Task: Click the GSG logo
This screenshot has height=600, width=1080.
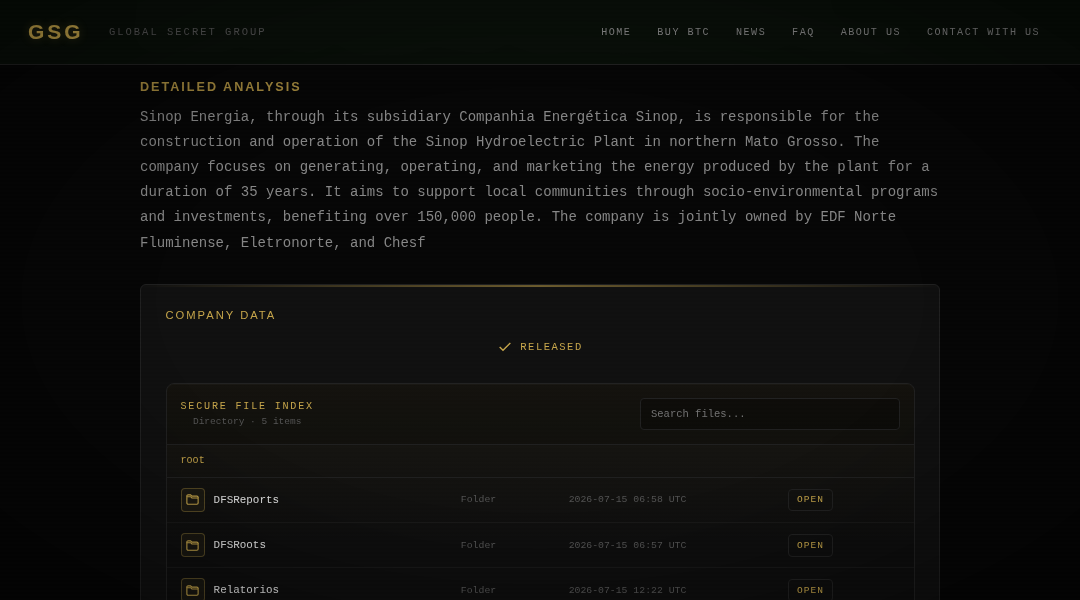Action: click(x=54, y=32)
